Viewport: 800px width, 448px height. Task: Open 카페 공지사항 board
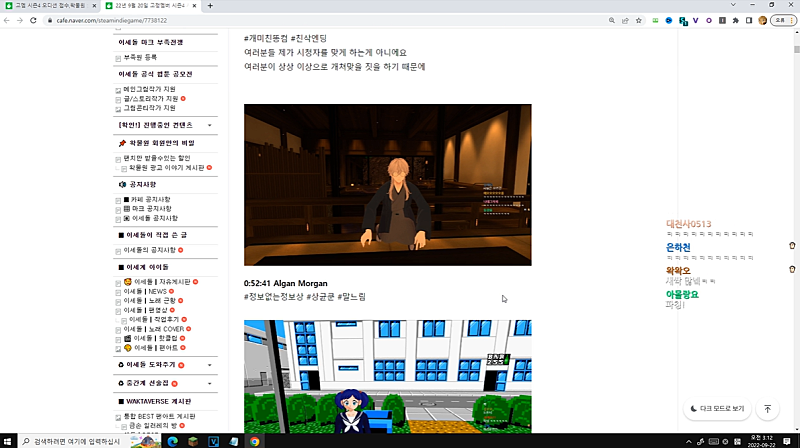tap(147, 200)
